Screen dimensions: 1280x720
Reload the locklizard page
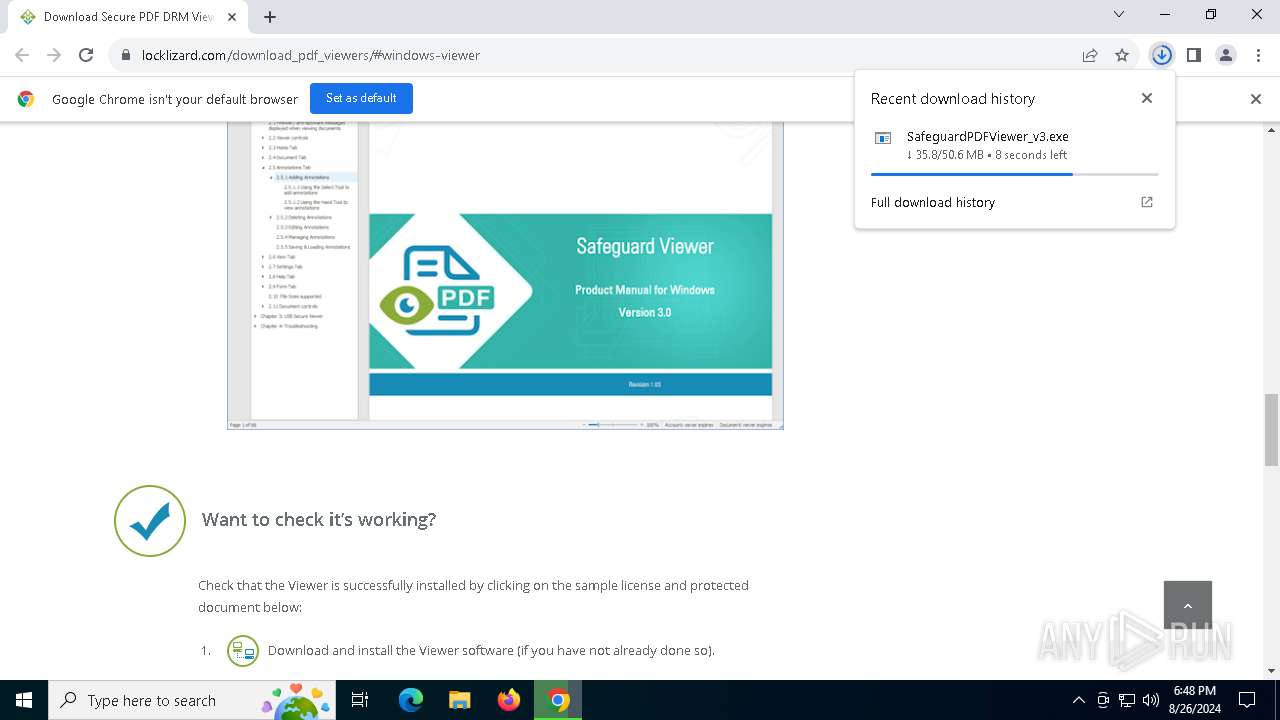click(86, 55)
